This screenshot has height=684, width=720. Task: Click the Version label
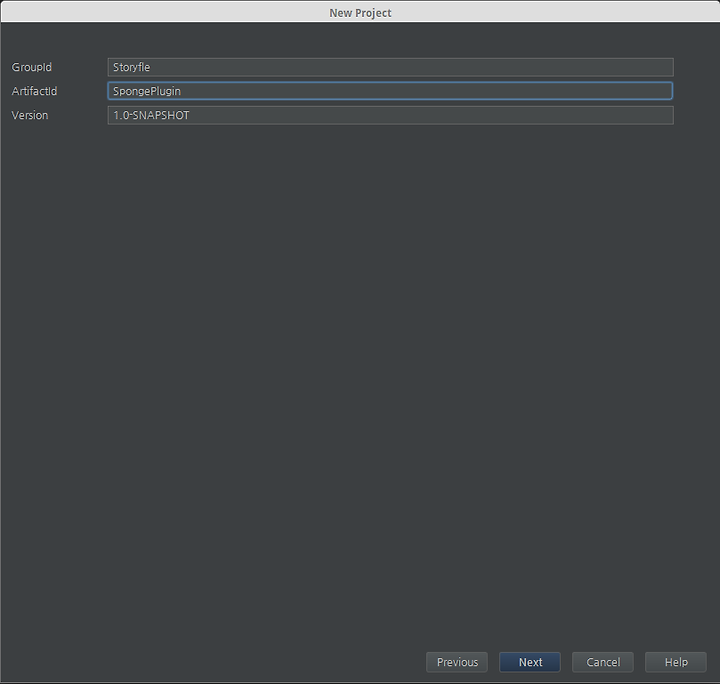pos(30,115)
